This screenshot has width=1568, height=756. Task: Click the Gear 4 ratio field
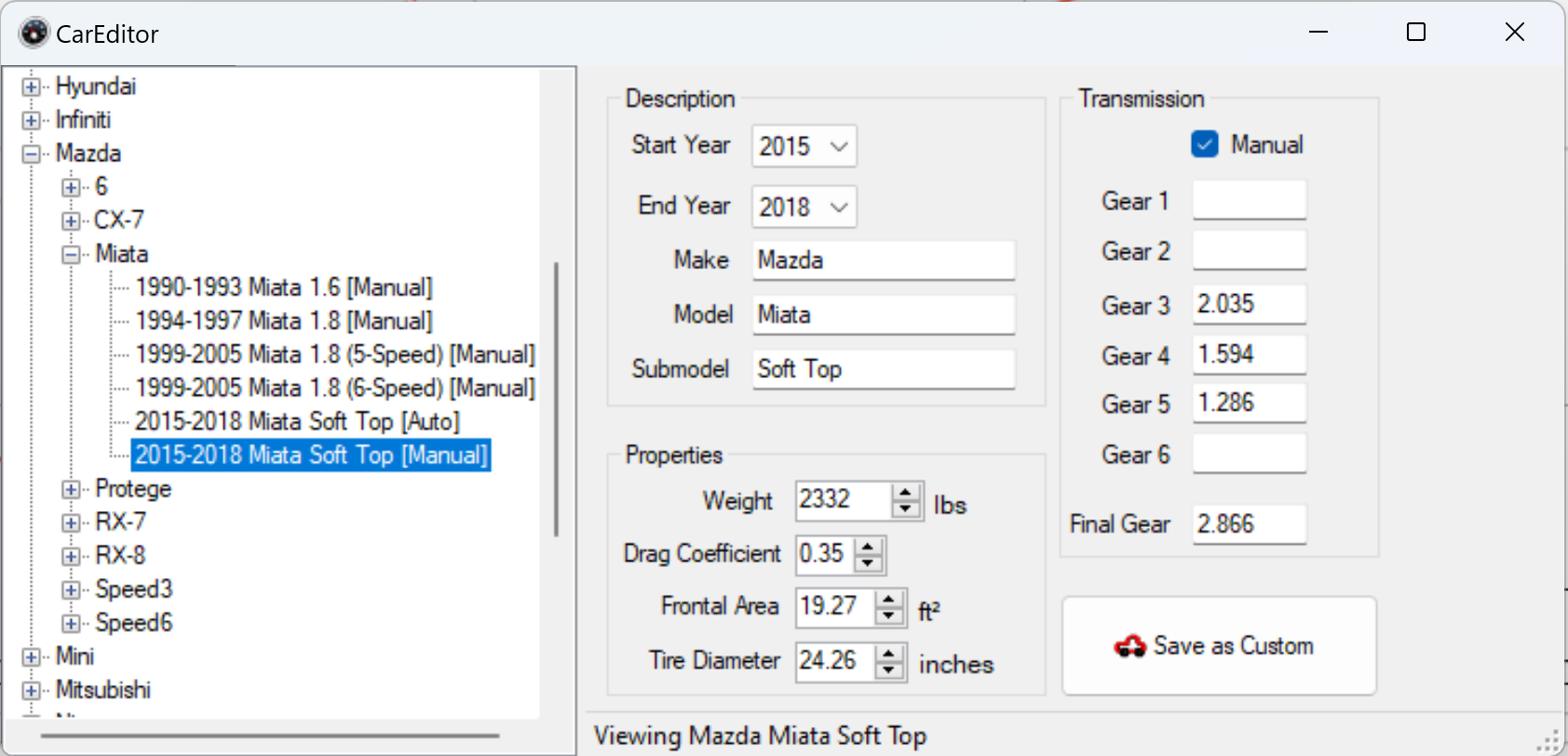[1250, 355]
